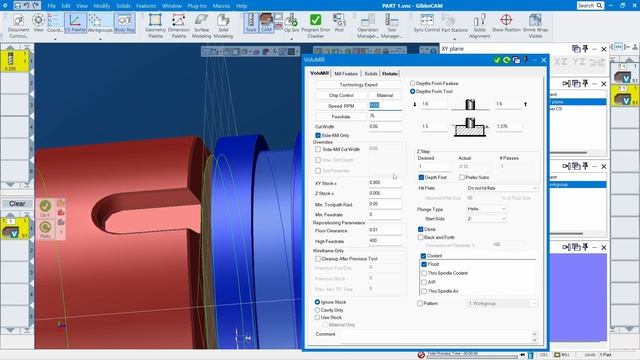Click the View ribbon icon
This screenshot has height=360, width=640.
38,23
